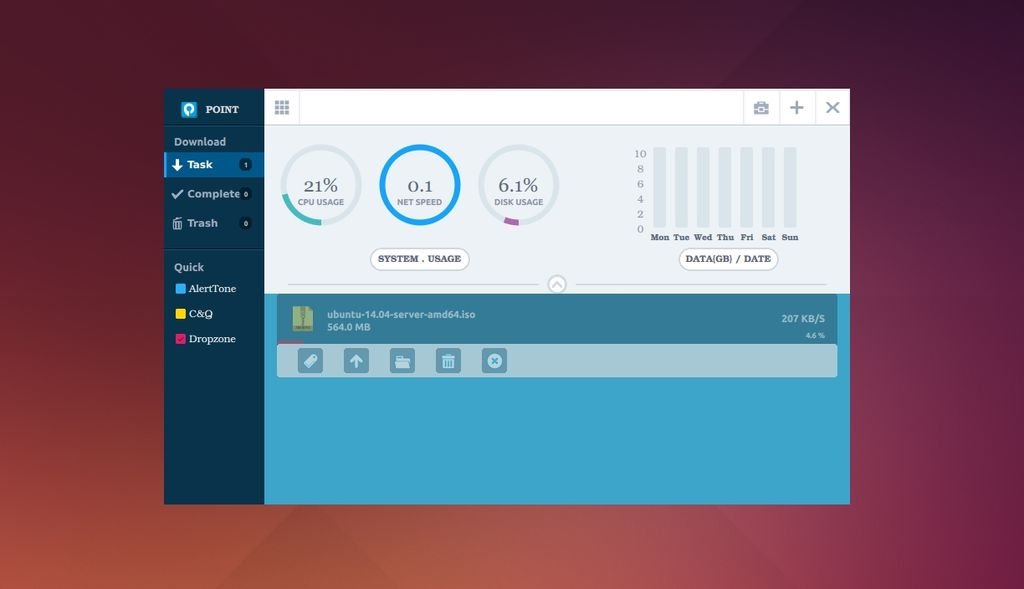The height and width of the screenshot is (589, 1024).
Task: Click the Tue bar in chart
Action: point(681,187)
